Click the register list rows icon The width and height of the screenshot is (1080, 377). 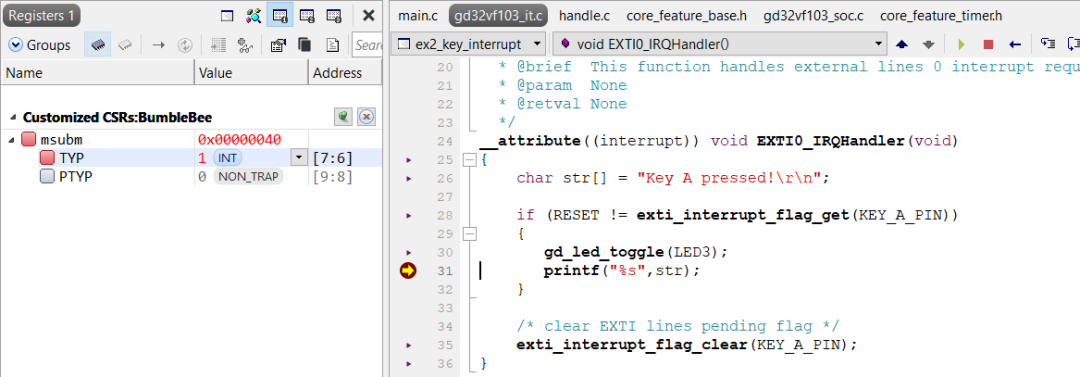click(x=218, y=45)
